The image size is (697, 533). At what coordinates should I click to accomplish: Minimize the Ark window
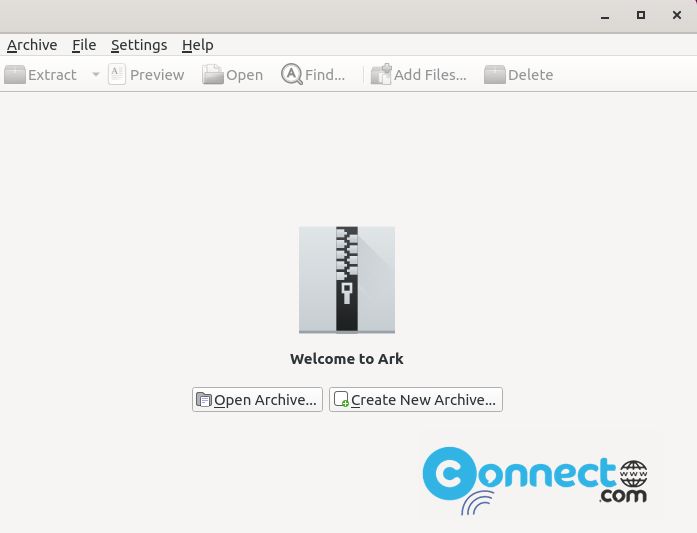(x=605, y=16)
